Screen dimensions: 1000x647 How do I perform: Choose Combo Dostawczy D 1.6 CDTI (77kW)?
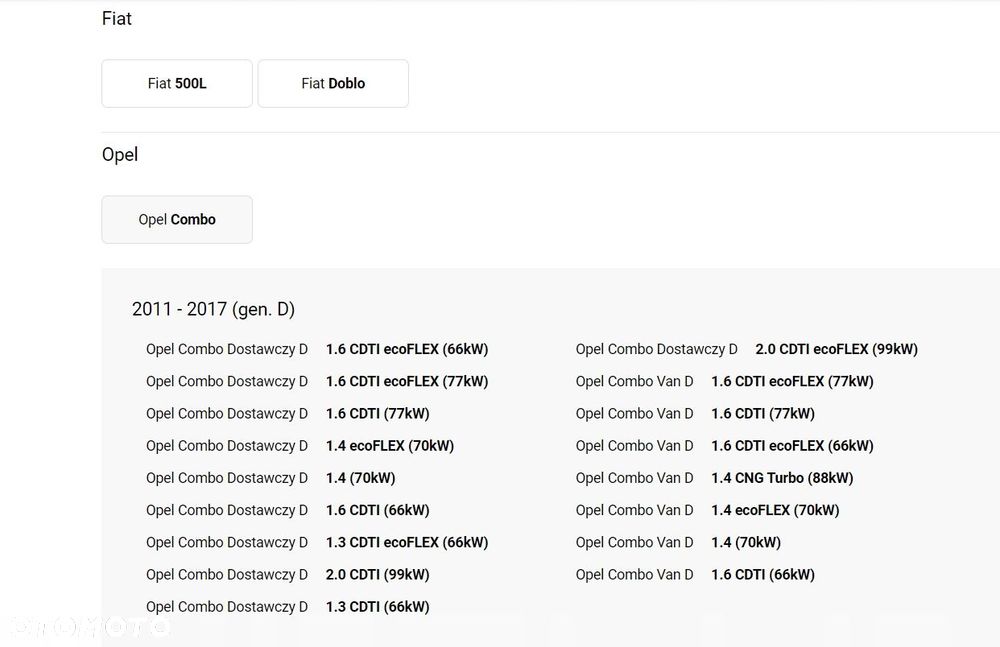coord(288,414)
